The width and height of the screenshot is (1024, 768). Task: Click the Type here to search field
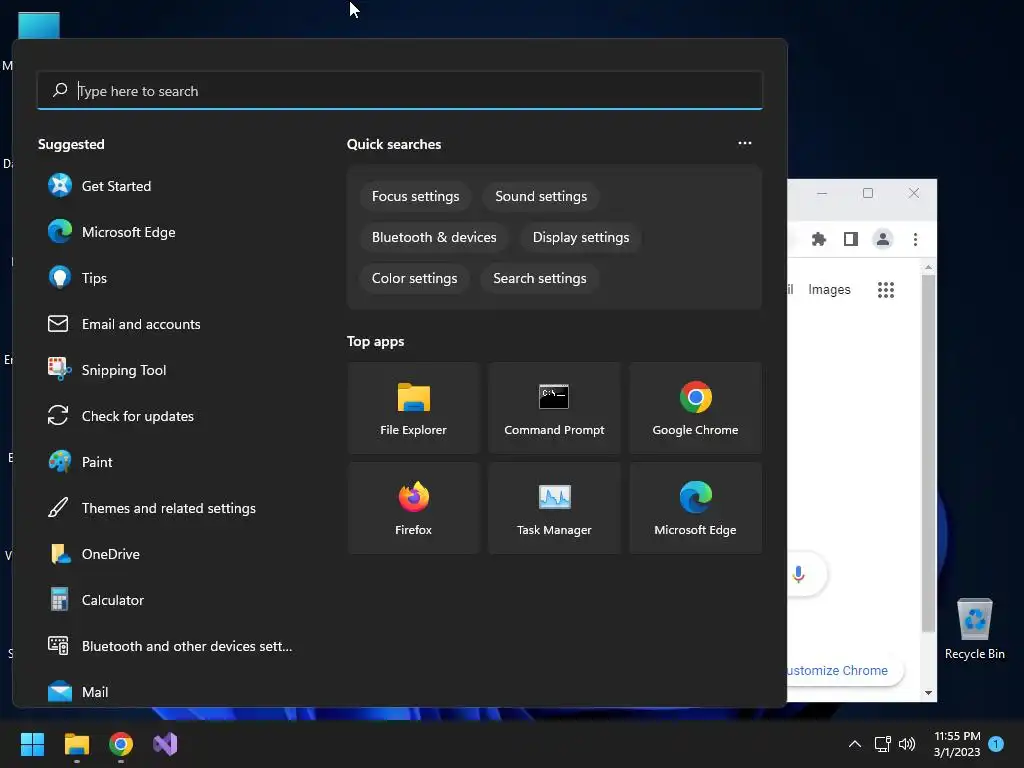coord(400,91)
